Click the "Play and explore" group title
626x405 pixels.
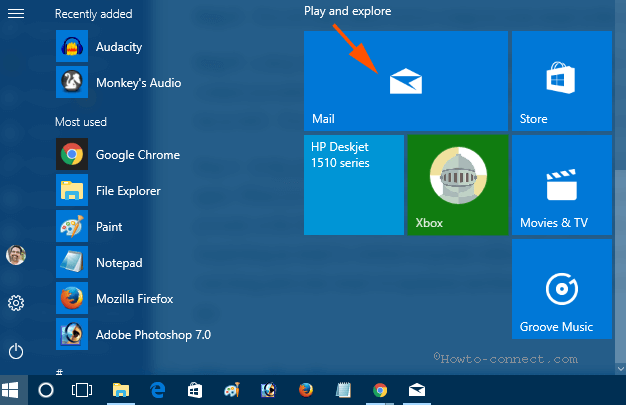click(x=347, y=11)
